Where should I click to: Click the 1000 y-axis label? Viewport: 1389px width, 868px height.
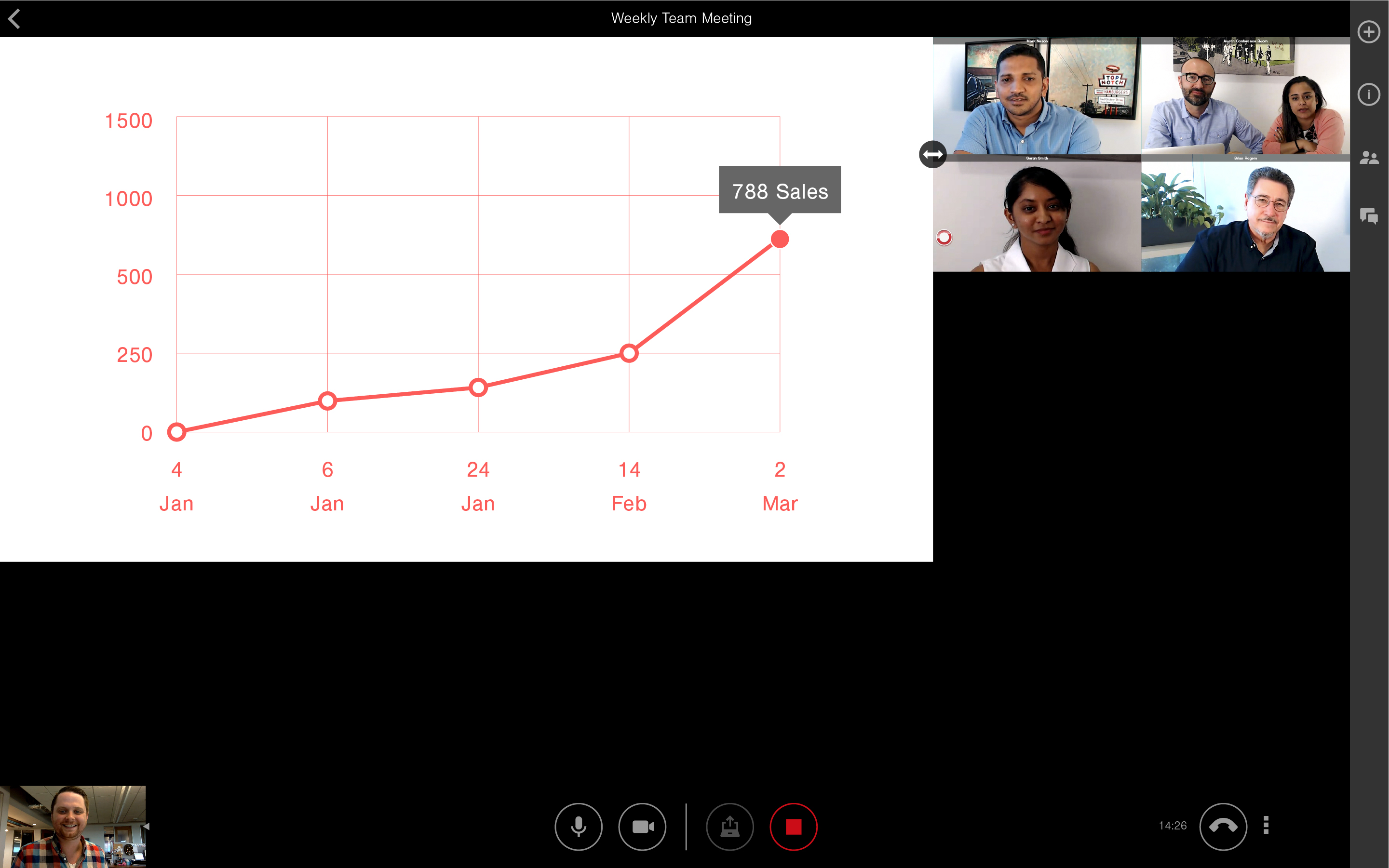click(128, 199)
